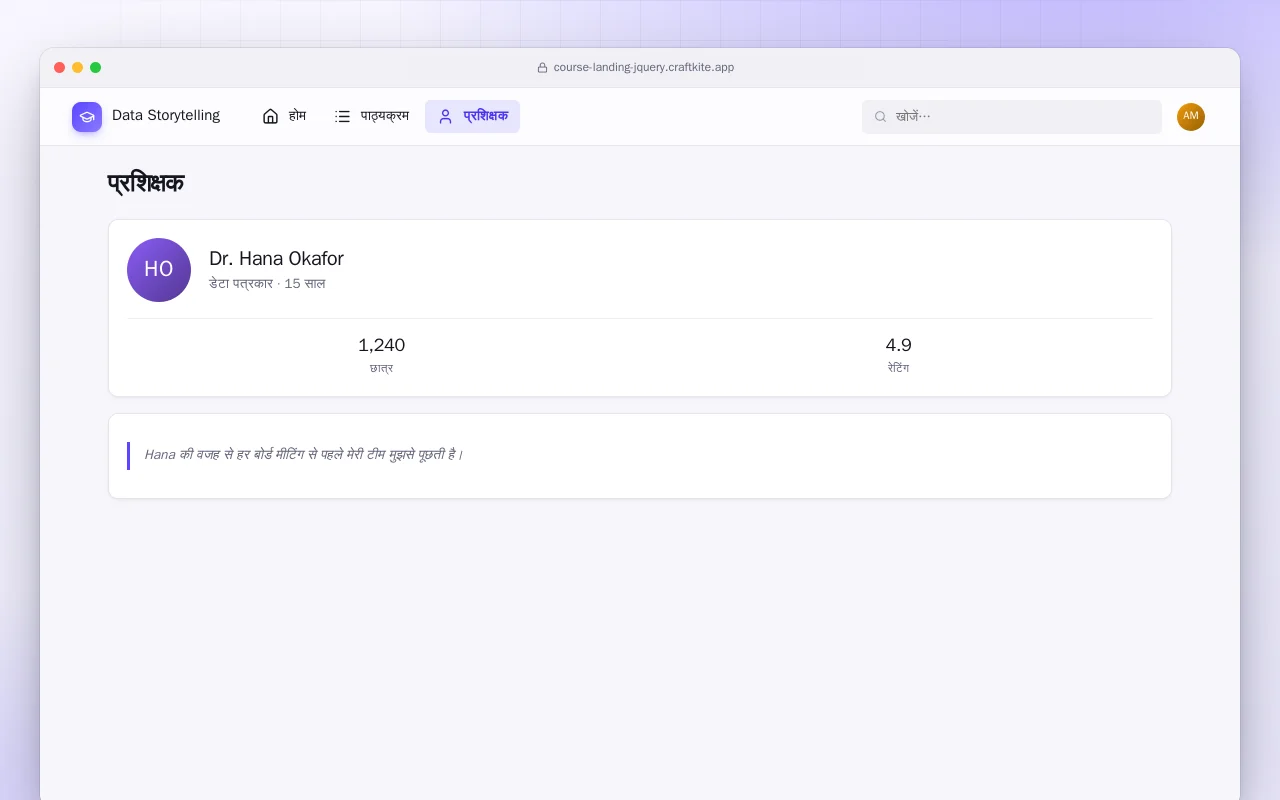Click the Dr. Hana Okafor name
1280x800 pixels.
(x=276, y=259)
